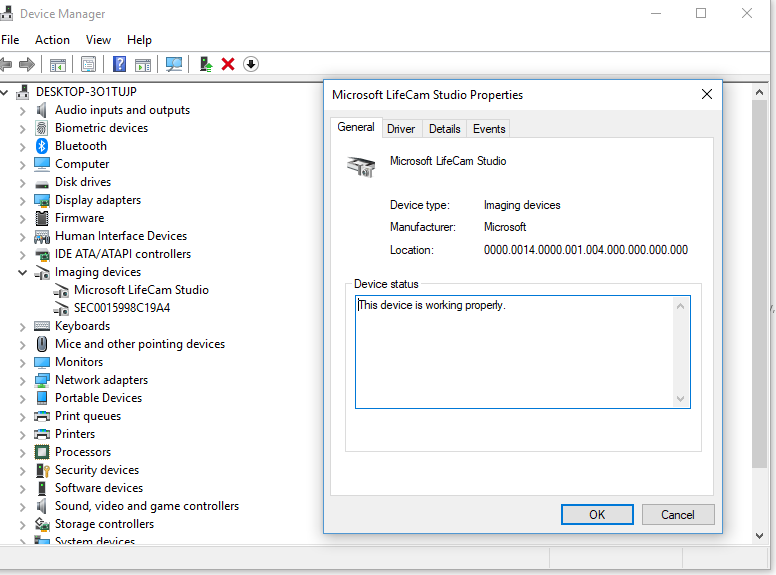Click Device Manager scrollbar up arrow

(760, 92)
